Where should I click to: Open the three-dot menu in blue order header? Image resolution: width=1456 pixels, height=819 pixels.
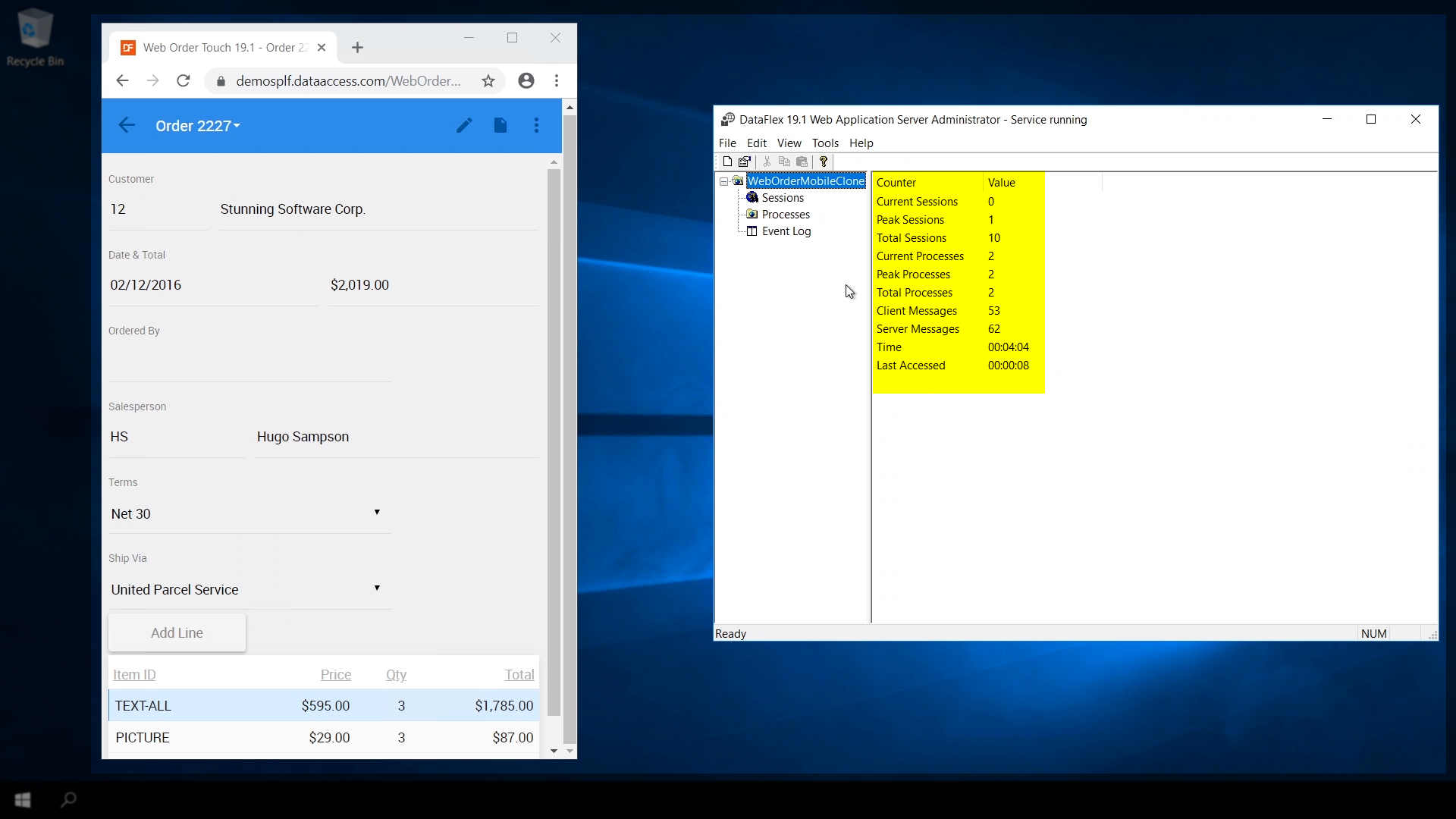tap(537, 126)
